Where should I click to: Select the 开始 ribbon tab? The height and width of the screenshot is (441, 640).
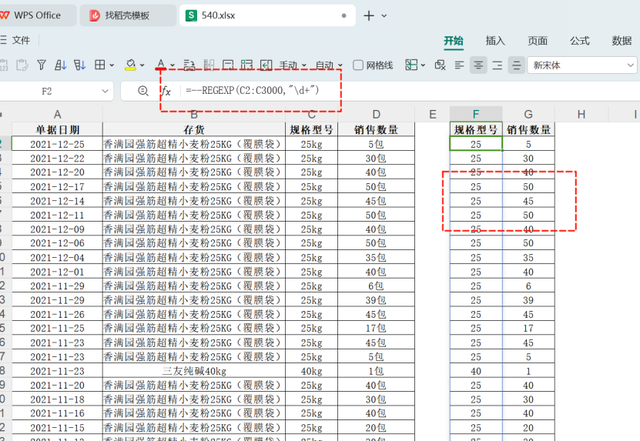click(453, 41)
